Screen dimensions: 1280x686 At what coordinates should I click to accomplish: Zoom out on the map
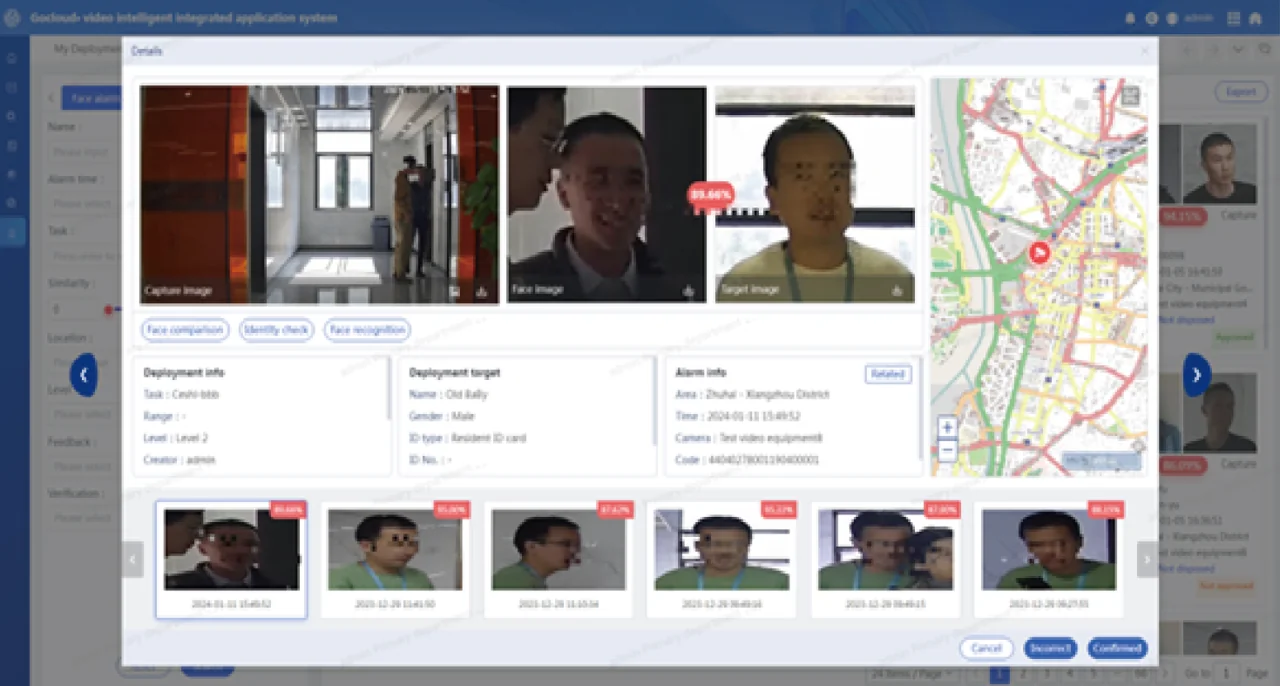(947, 450)
